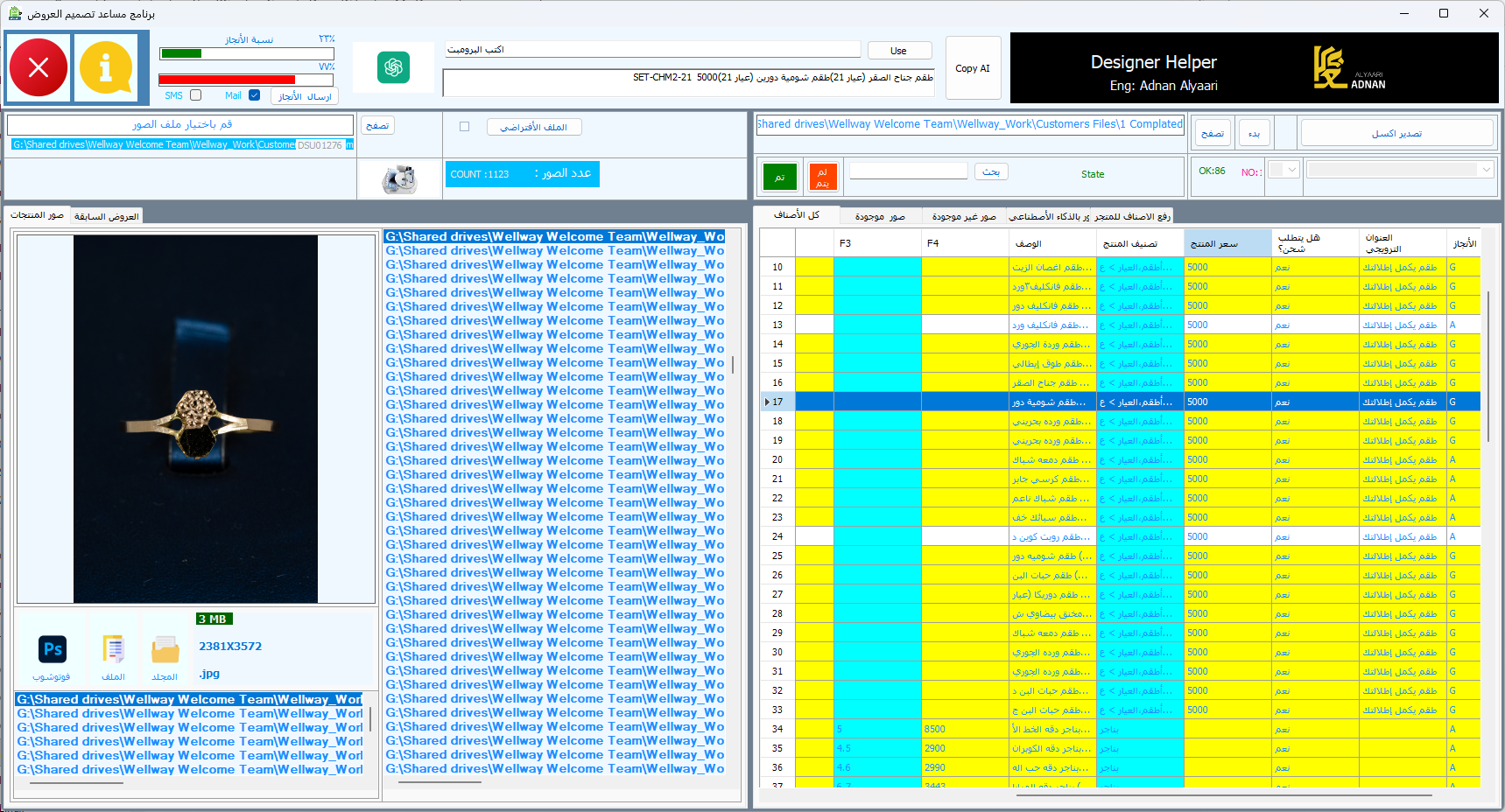The width and height of the screenshot is (1505, 812).
Task: Click the row 17 selector arrow
Action: coord(767,402)
